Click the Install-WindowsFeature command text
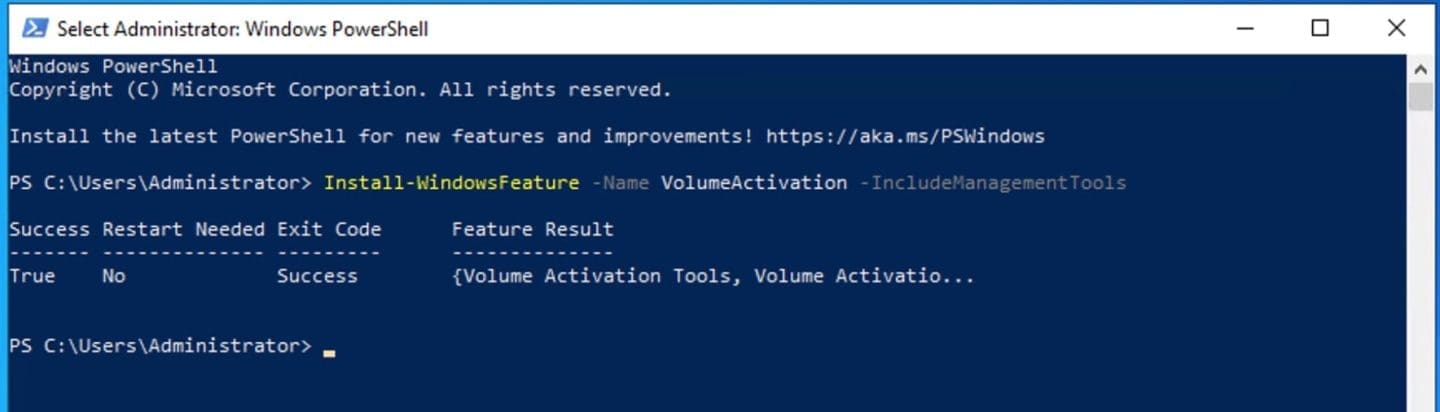 point(451,183)
